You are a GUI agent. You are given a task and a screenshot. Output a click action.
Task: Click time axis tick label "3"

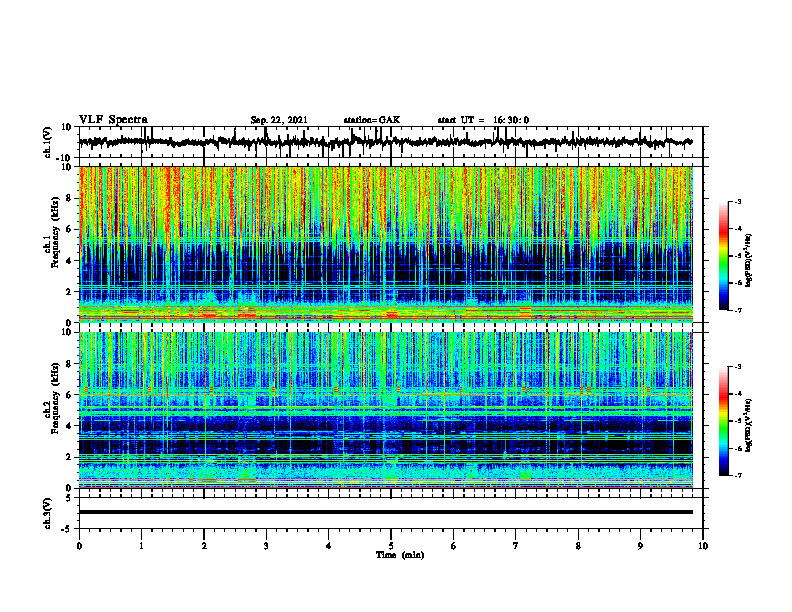coord(266,546)
